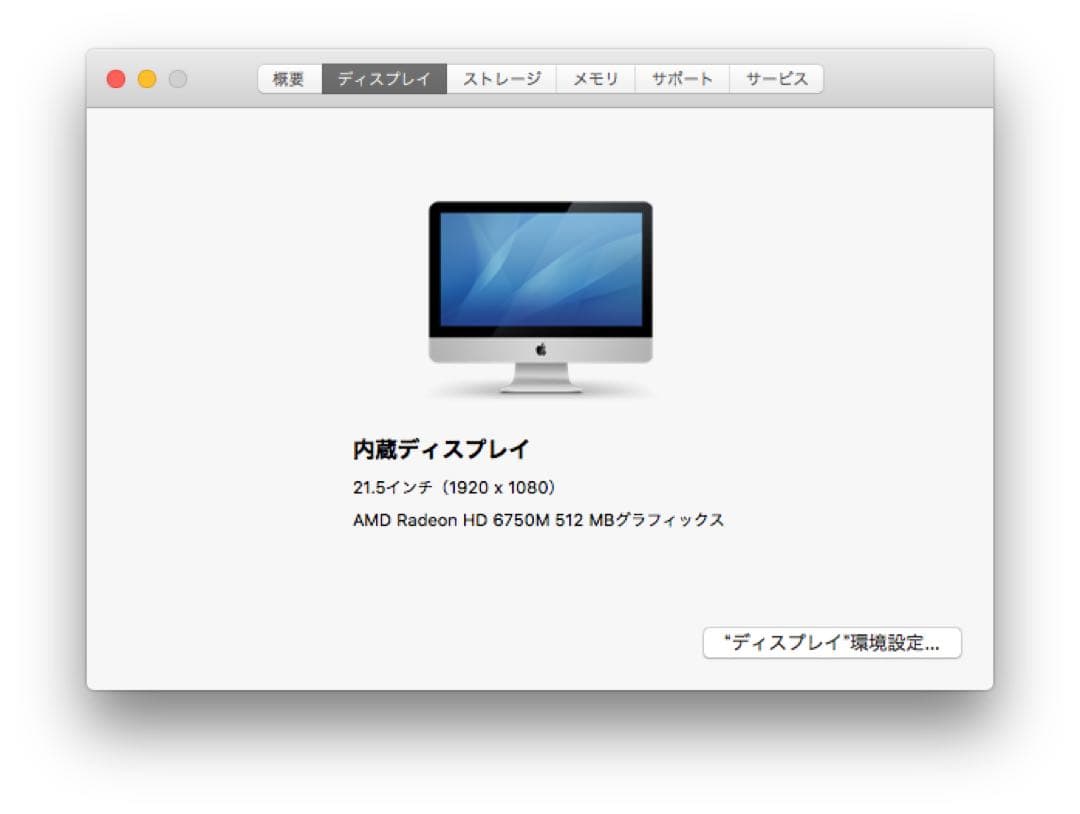Minimize the window with the yellow button
The image size is (1080, 814).
(x=146, y=77)
